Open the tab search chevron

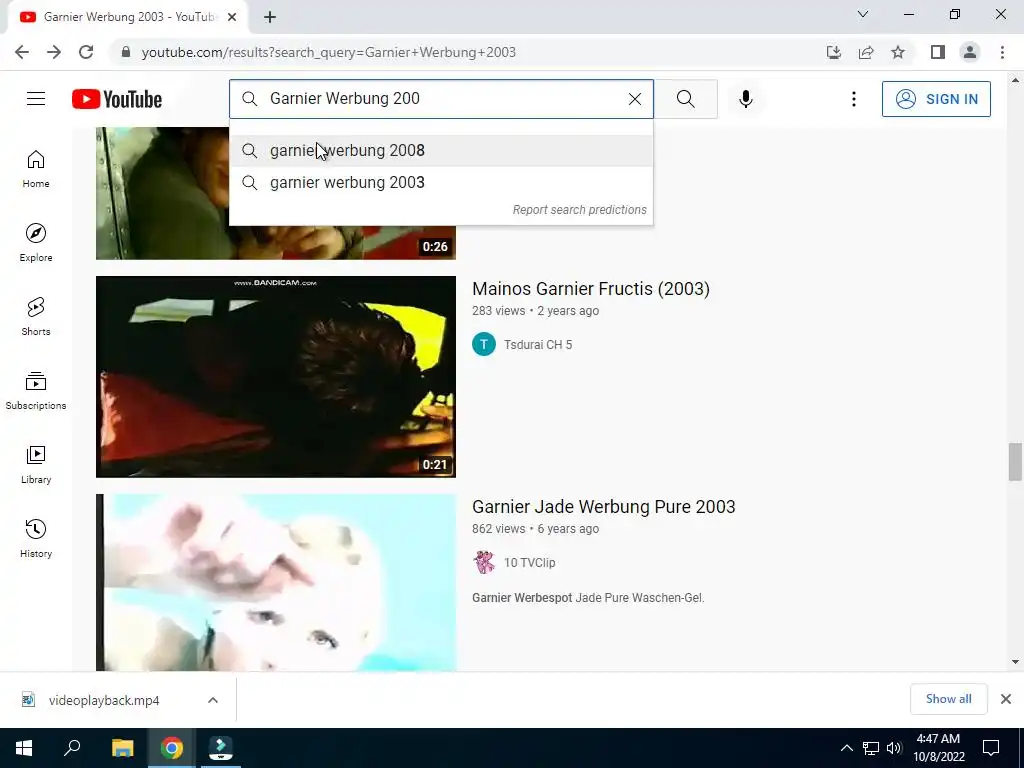pos(863,14)
